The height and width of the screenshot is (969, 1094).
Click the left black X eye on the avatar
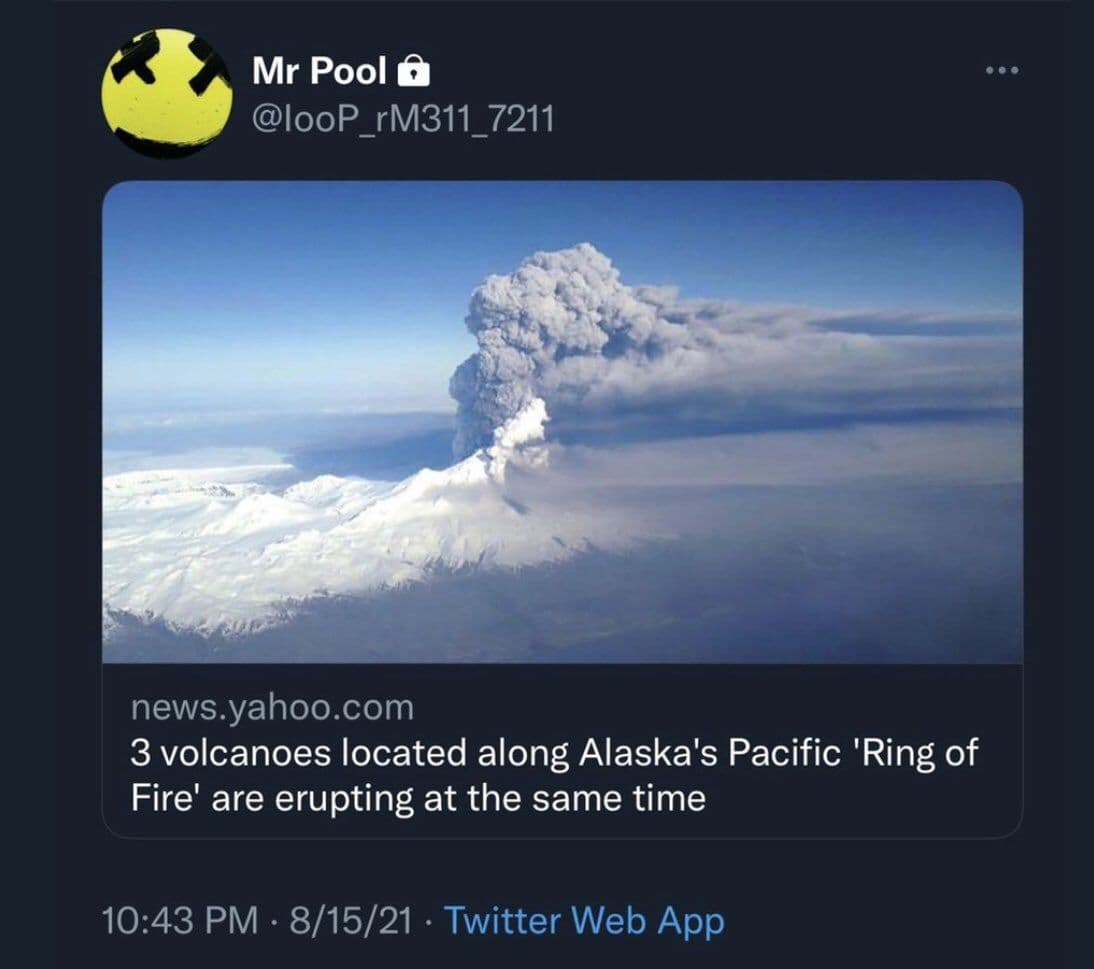pos(134,67)
